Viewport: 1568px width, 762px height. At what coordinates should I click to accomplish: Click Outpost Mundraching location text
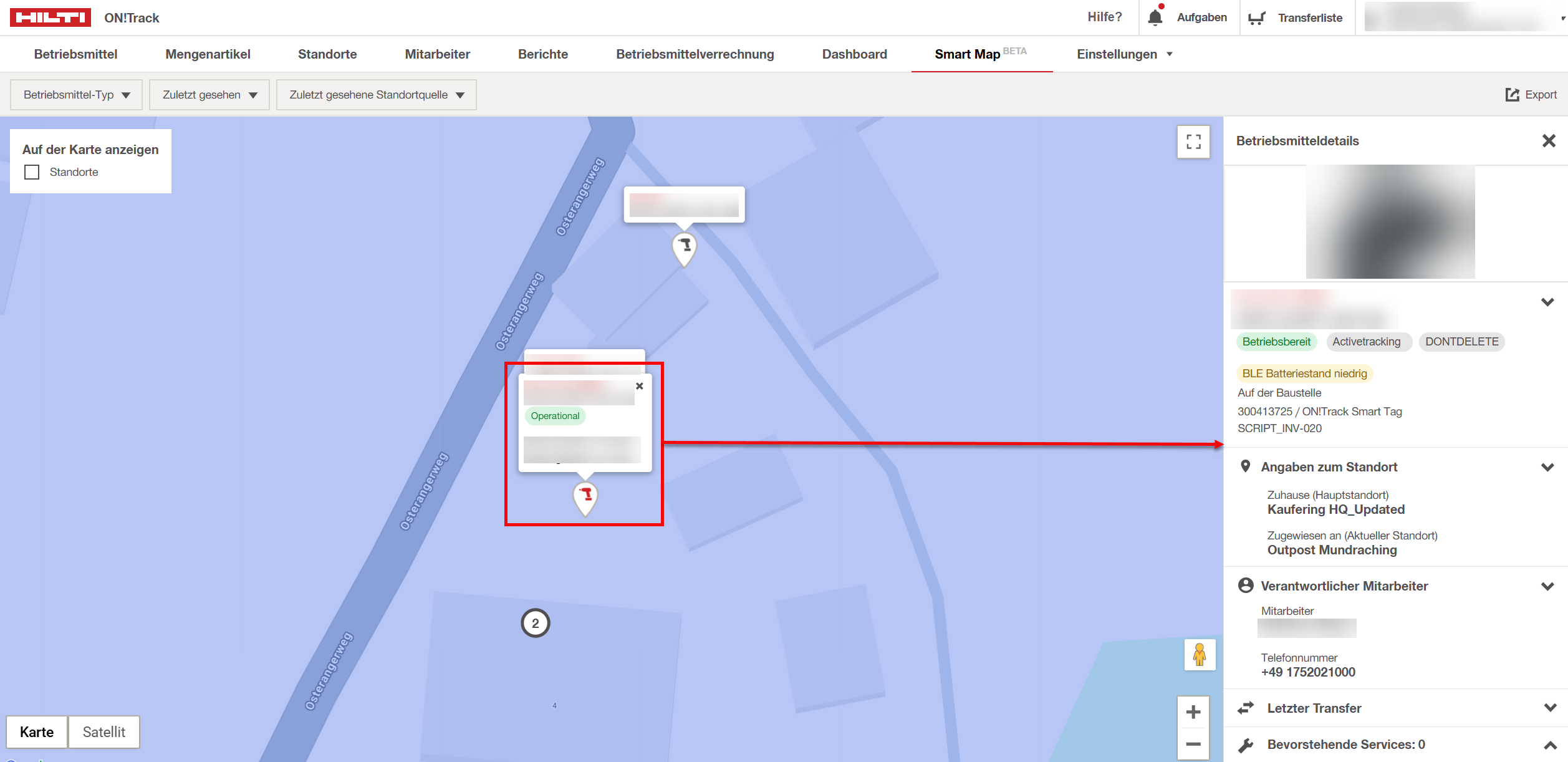[1332, 550]
